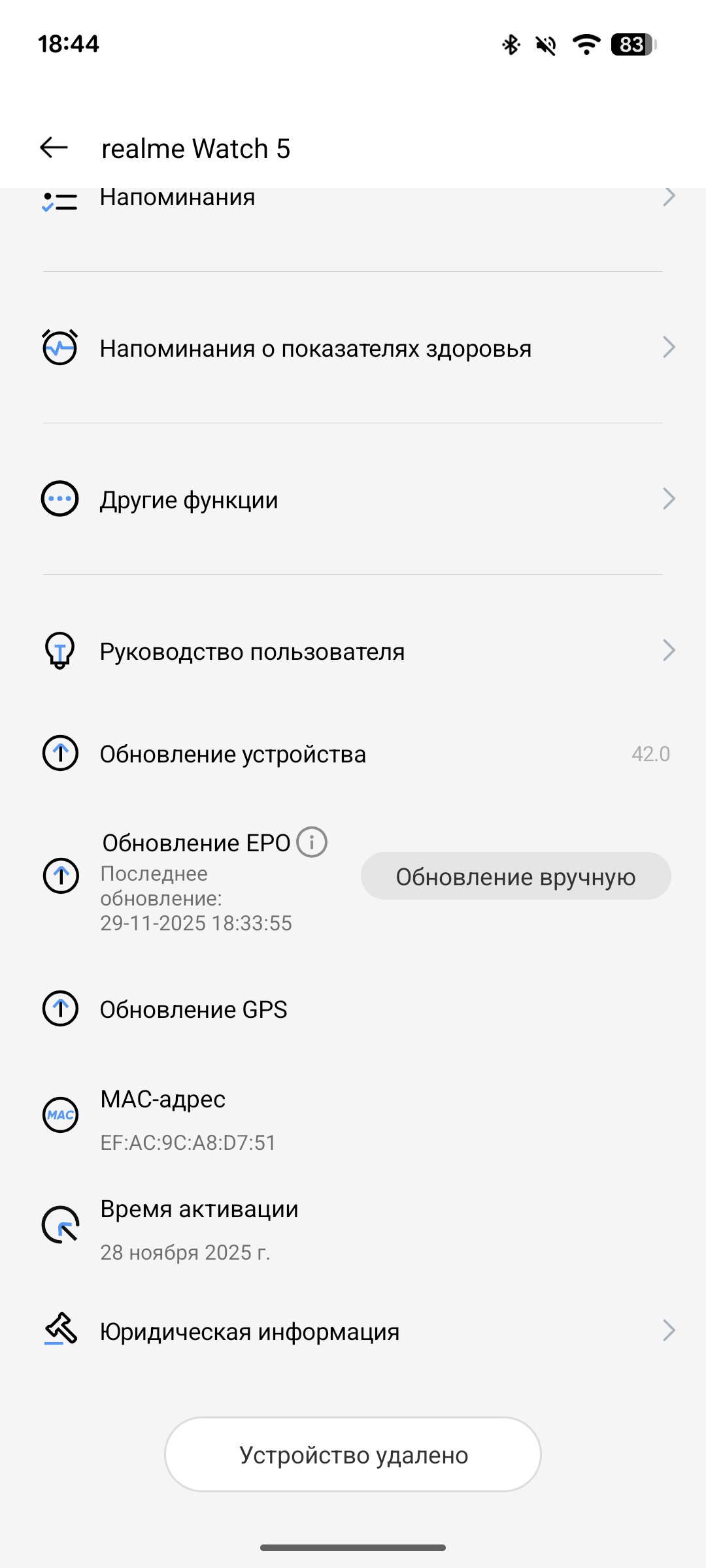The image size is (706, 1568).
Task: Open Обновление устройства entry
Action: click(x=233, y=754)
